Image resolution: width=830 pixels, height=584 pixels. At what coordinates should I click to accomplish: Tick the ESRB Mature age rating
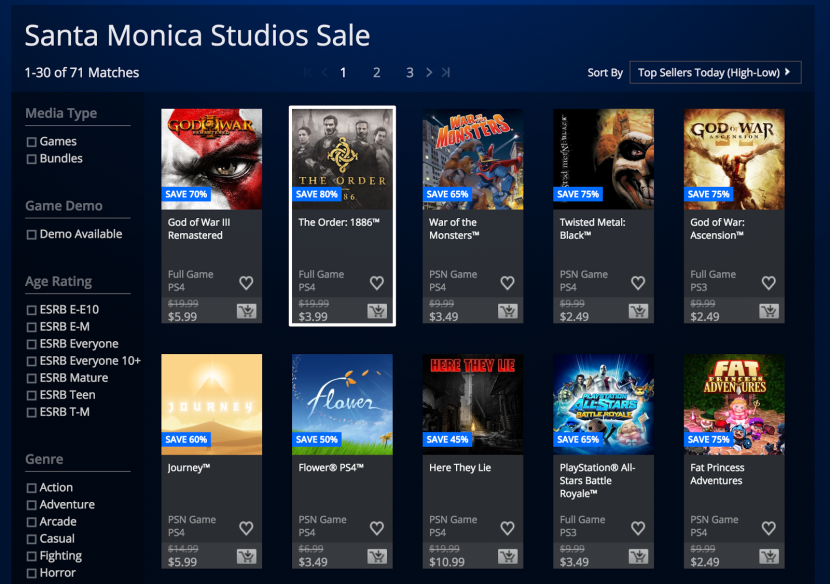(x=32, y=378)
